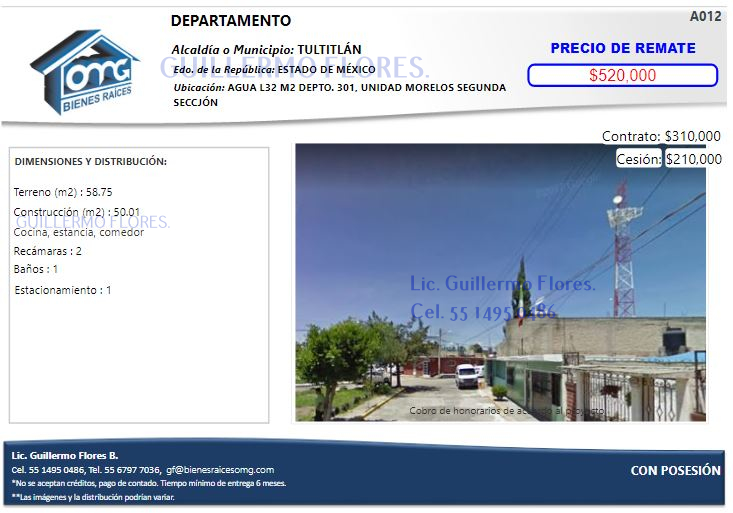Click the Baños : 1 line
Viewport: 733px width, 513px height.
pyautogui.click(x=36, y=269)
